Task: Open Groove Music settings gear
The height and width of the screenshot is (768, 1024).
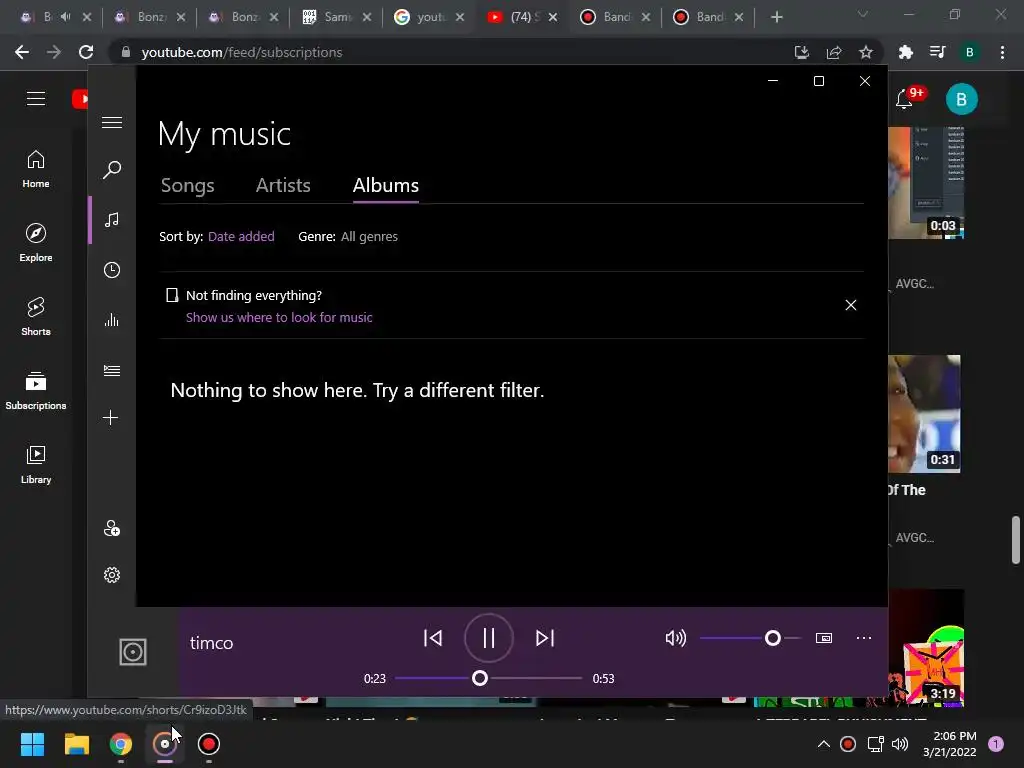Action: click(112, 575)
